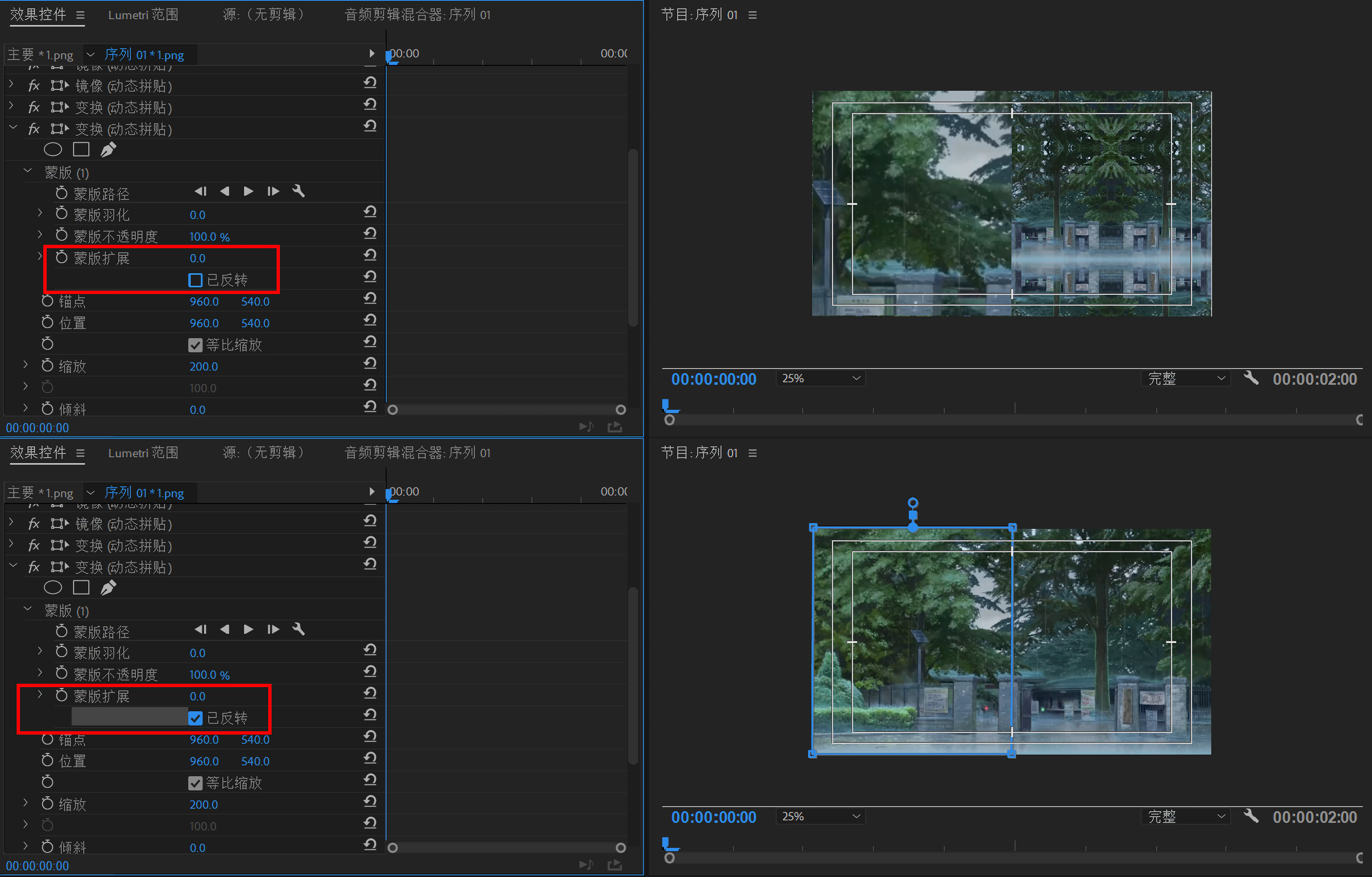The height and width of the screenshot is (877, 1372).
Task: Switch to Lumetri 范围 tab in upper panel
Action: point(143,15)
